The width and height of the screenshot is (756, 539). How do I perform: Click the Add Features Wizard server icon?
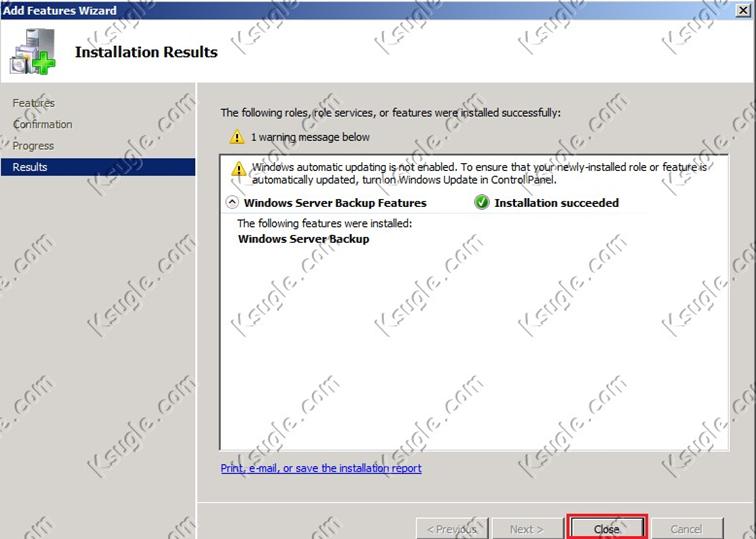[33, 52]
